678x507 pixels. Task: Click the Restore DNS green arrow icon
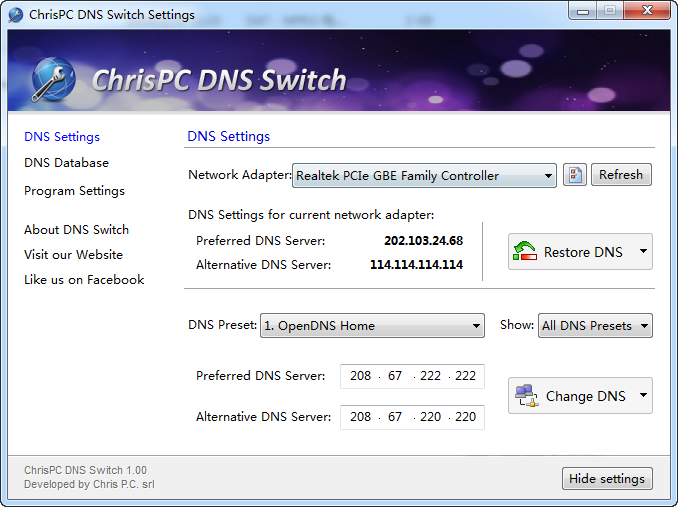pyautogui.click(x=525, y=252)
